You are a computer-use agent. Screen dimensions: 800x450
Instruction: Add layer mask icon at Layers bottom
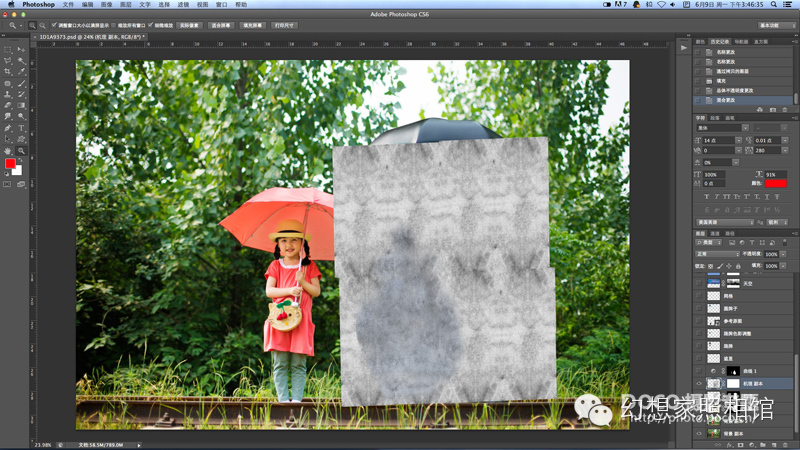(740, 445)
